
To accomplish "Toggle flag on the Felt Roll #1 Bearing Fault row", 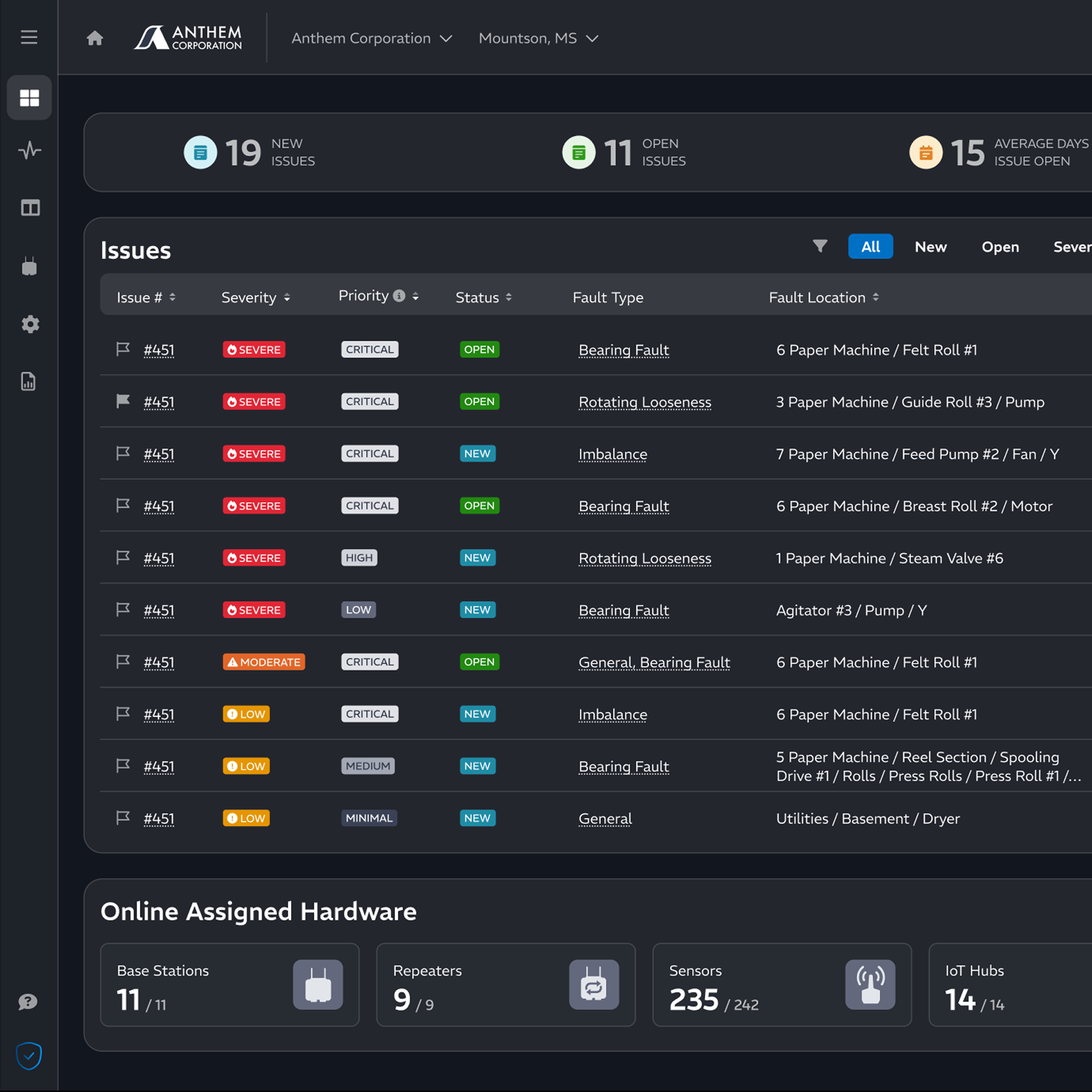I will tap(123, 349).
